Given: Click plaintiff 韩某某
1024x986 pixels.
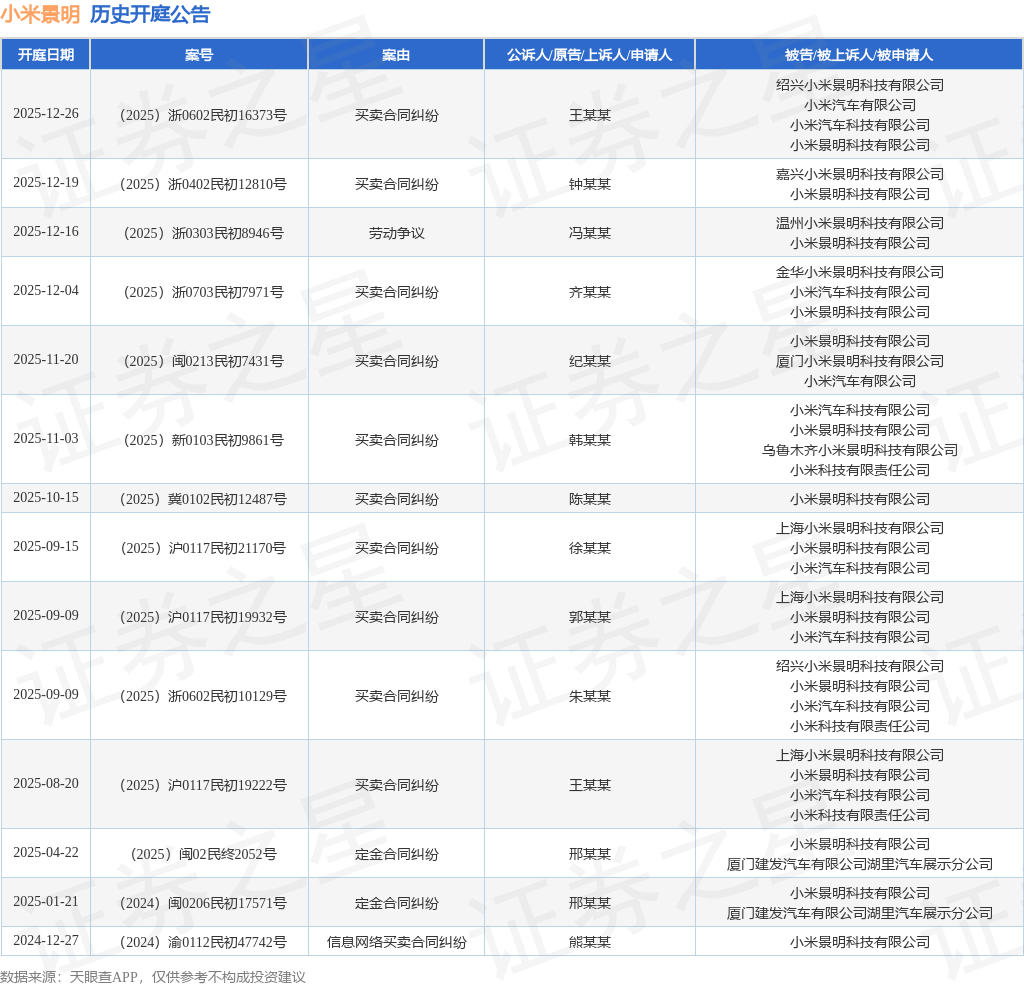Looking at the screenshot, I should [590, 440].
